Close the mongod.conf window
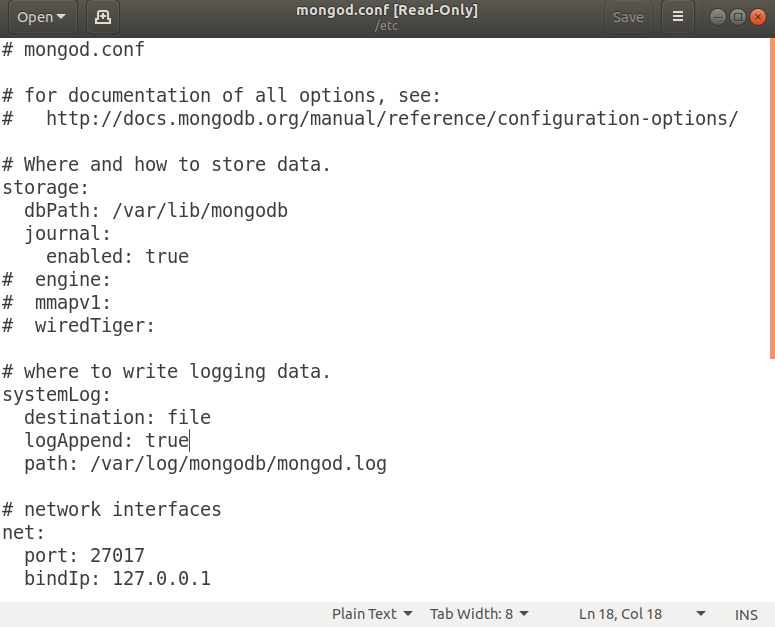The width and height of the screenshot is (775, 627). pos(757,17)
